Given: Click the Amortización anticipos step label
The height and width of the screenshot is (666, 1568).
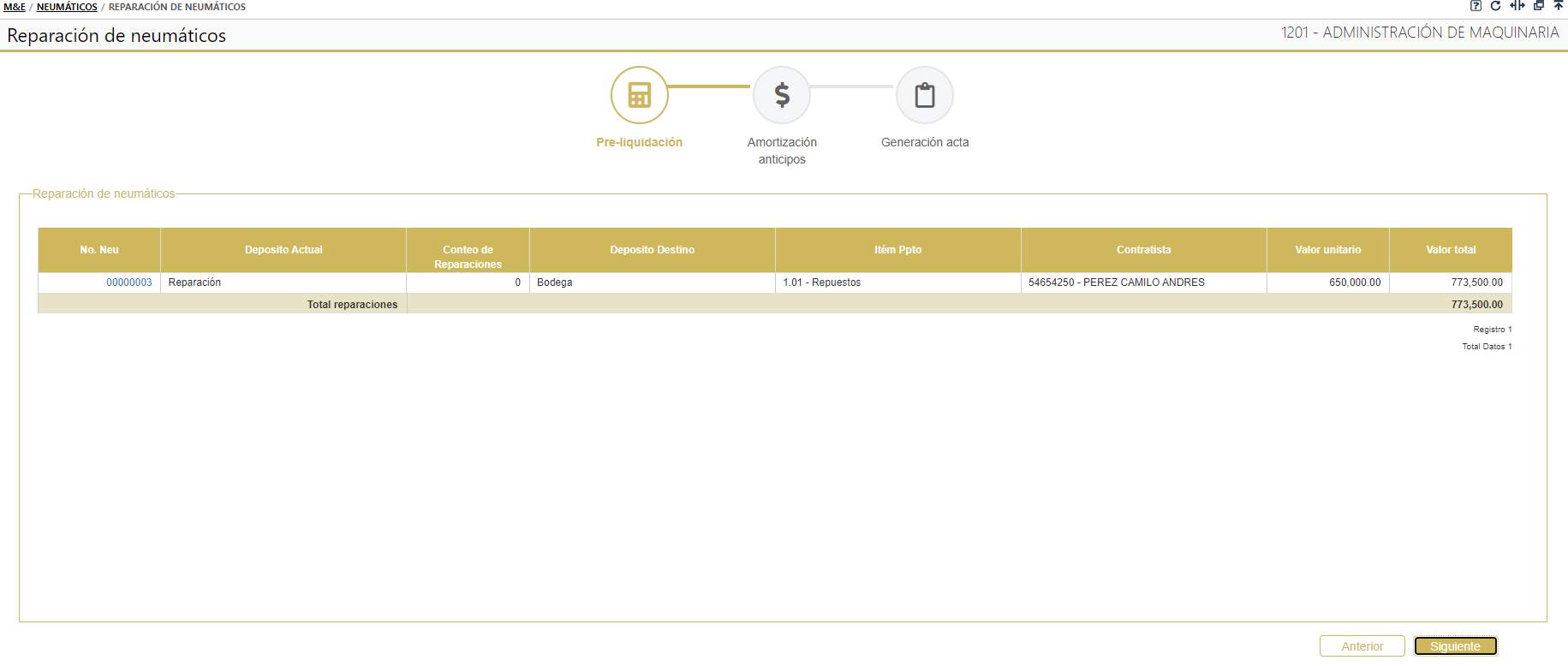Looking at the screenshot, I should click(782, 151).
